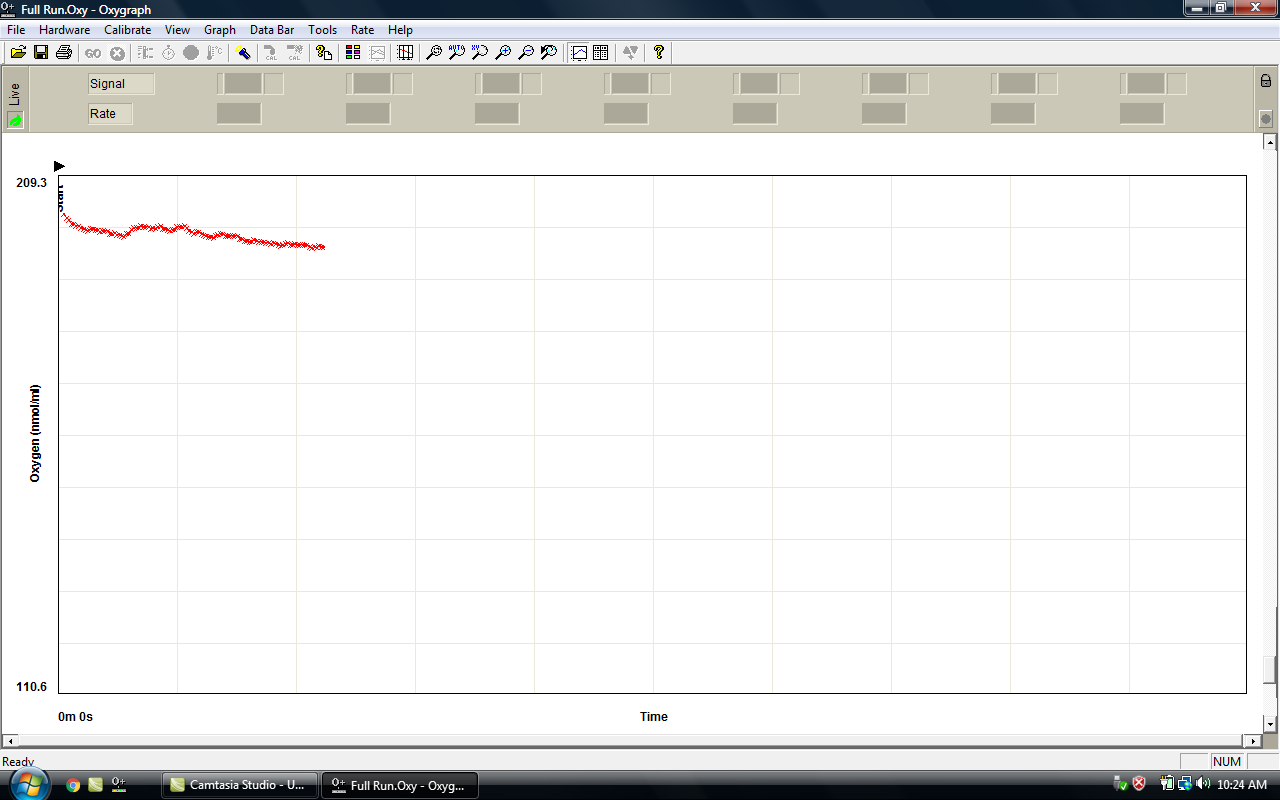Click the horizontal scrollbar left arrow
This screenshot has width=1280, height=800.
[9, 741]
